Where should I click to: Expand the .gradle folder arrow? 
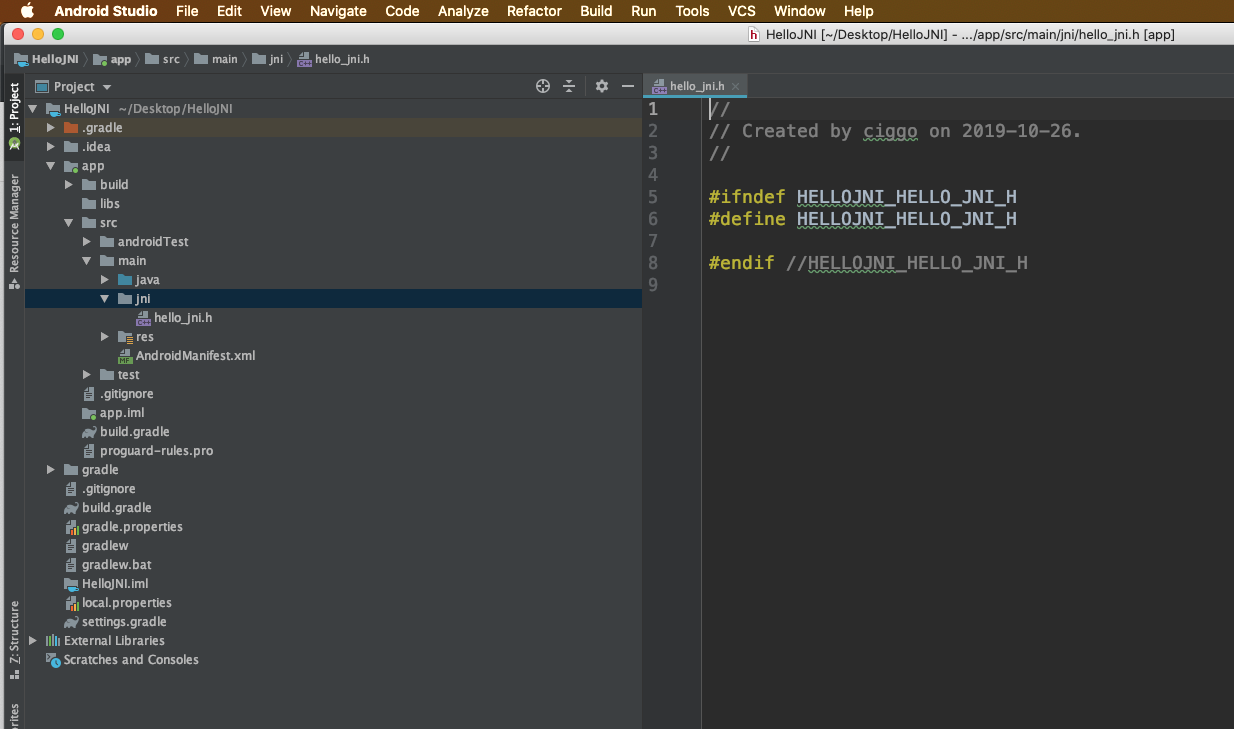coord(51,128)
